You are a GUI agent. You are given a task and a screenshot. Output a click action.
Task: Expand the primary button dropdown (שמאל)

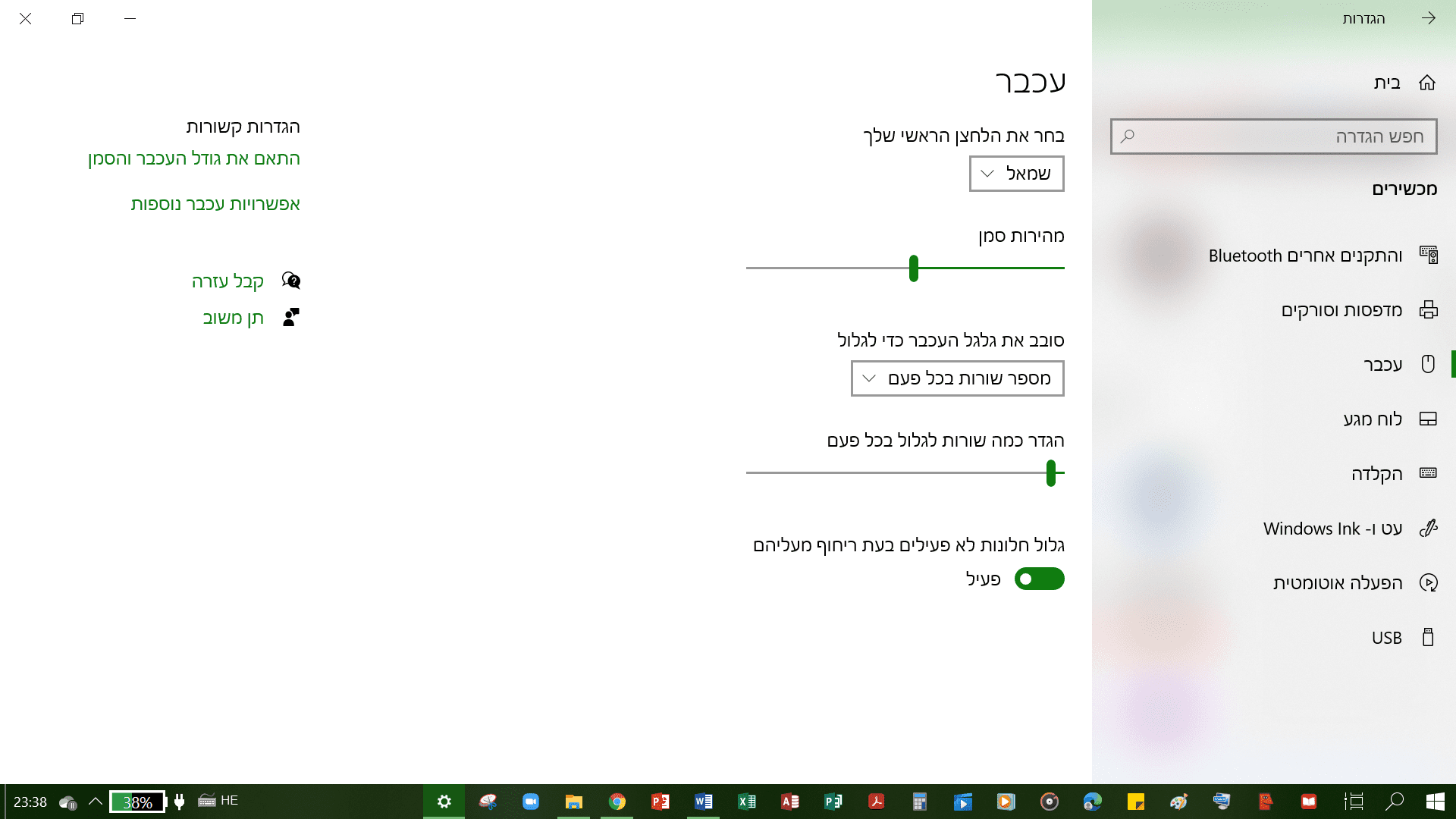[1016, 174]
